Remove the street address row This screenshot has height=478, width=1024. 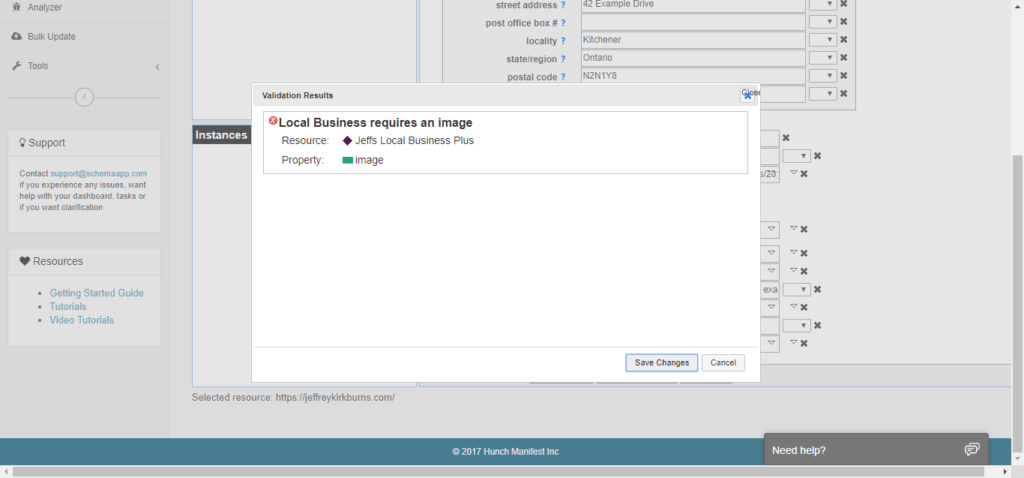pyautogui.click(x=844, y=4)
